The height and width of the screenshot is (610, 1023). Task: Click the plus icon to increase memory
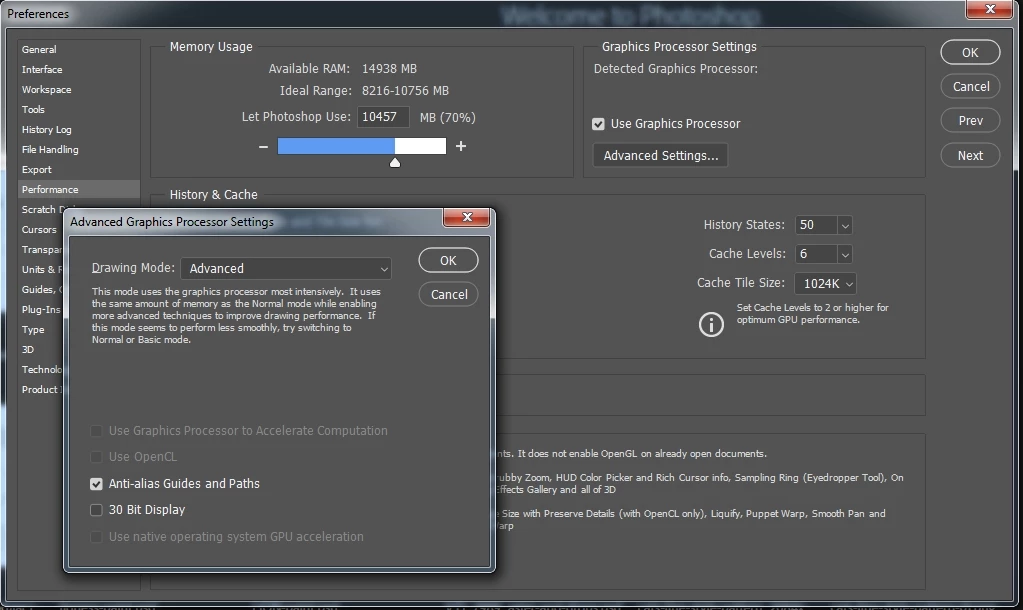point(461,146)
